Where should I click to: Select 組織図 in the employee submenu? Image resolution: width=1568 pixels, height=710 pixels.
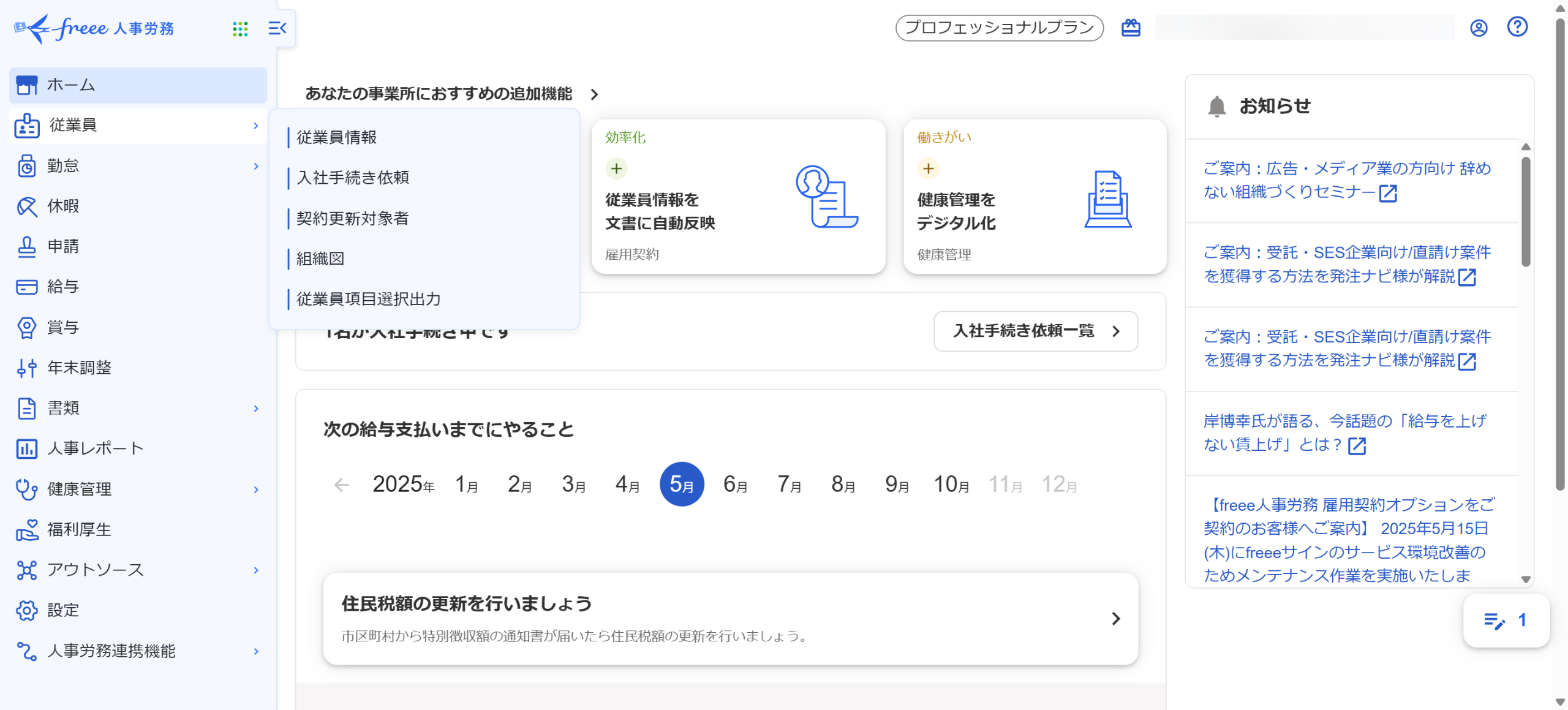tap(320, 259)
